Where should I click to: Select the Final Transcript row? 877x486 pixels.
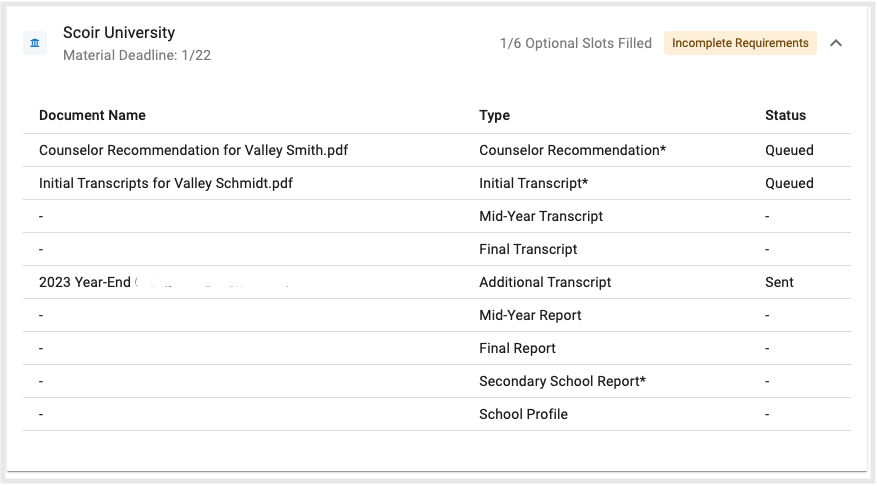[528, 250]
